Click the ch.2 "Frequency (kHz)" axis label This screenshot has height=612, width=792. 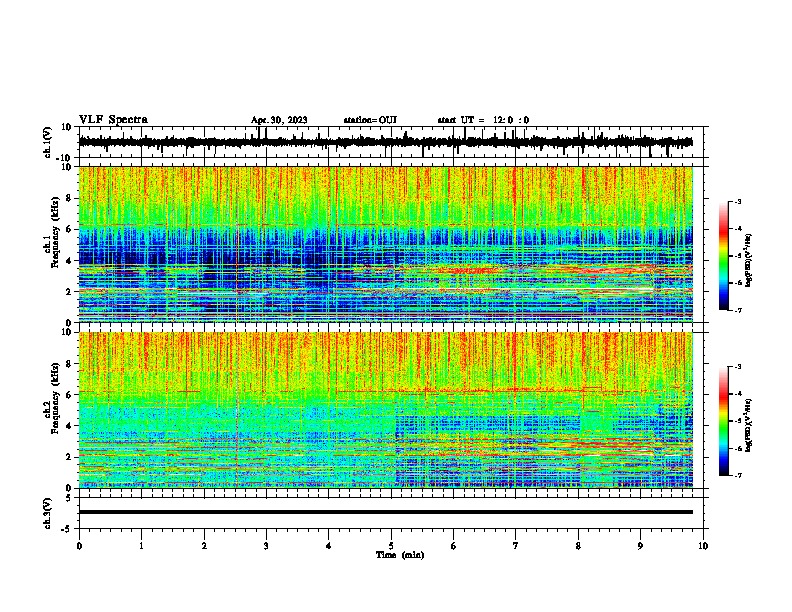point(55,398)
